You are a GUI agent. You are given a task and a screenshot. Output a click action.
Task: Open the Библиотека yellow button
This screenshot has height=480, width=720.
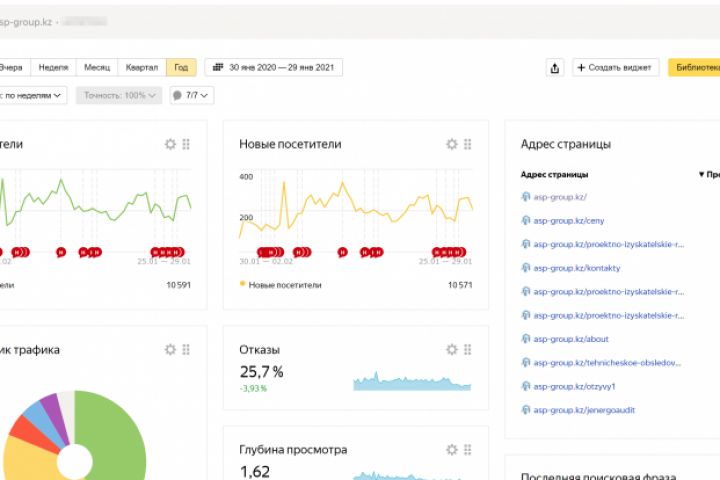694,68
